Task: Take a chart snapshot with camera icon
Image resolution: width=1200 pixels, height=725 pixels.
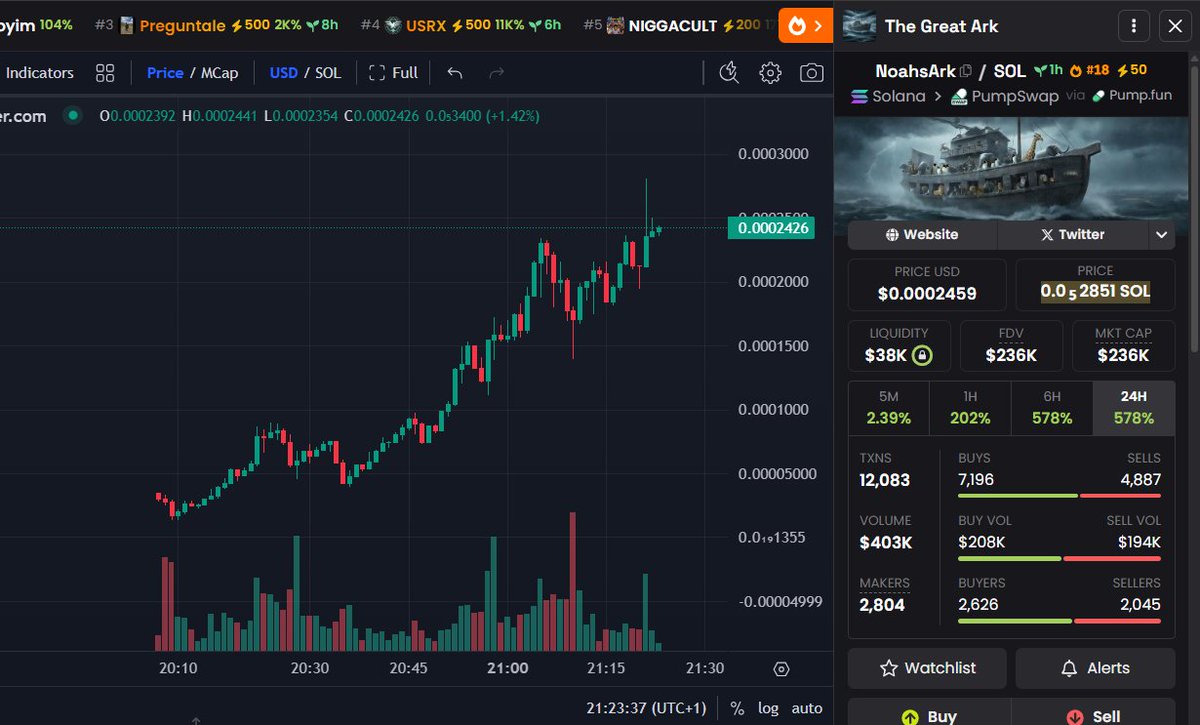Action: [x=812, y=73]
